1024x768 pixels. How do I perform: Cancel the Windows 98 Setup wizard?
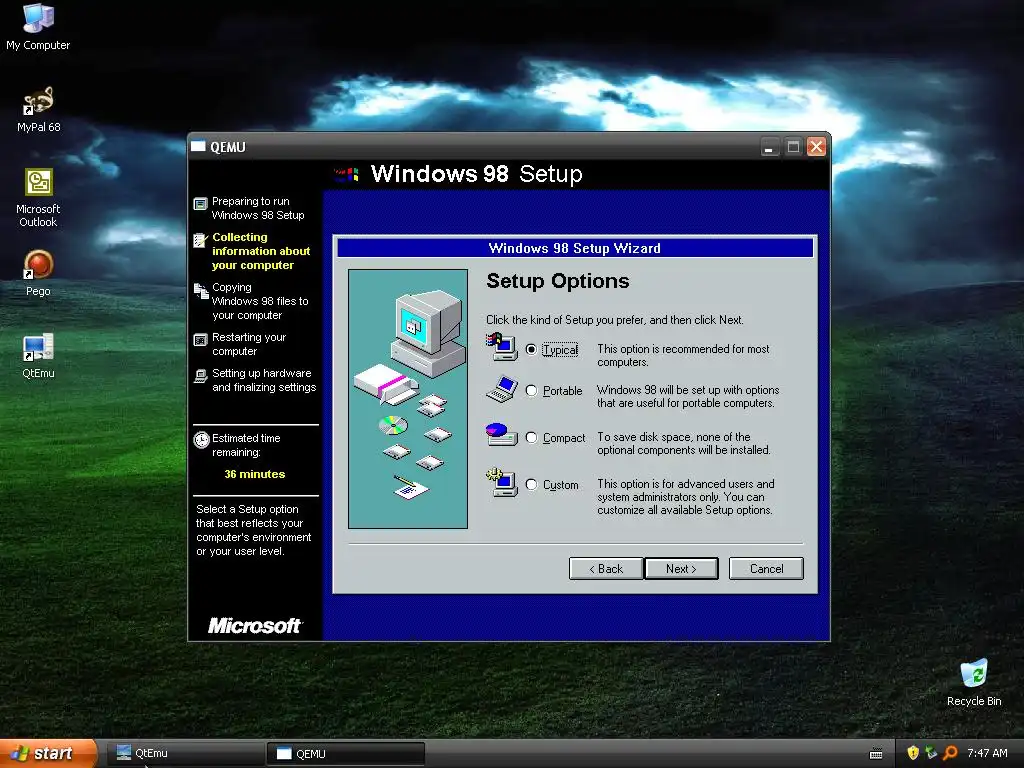tap(766, 569)
